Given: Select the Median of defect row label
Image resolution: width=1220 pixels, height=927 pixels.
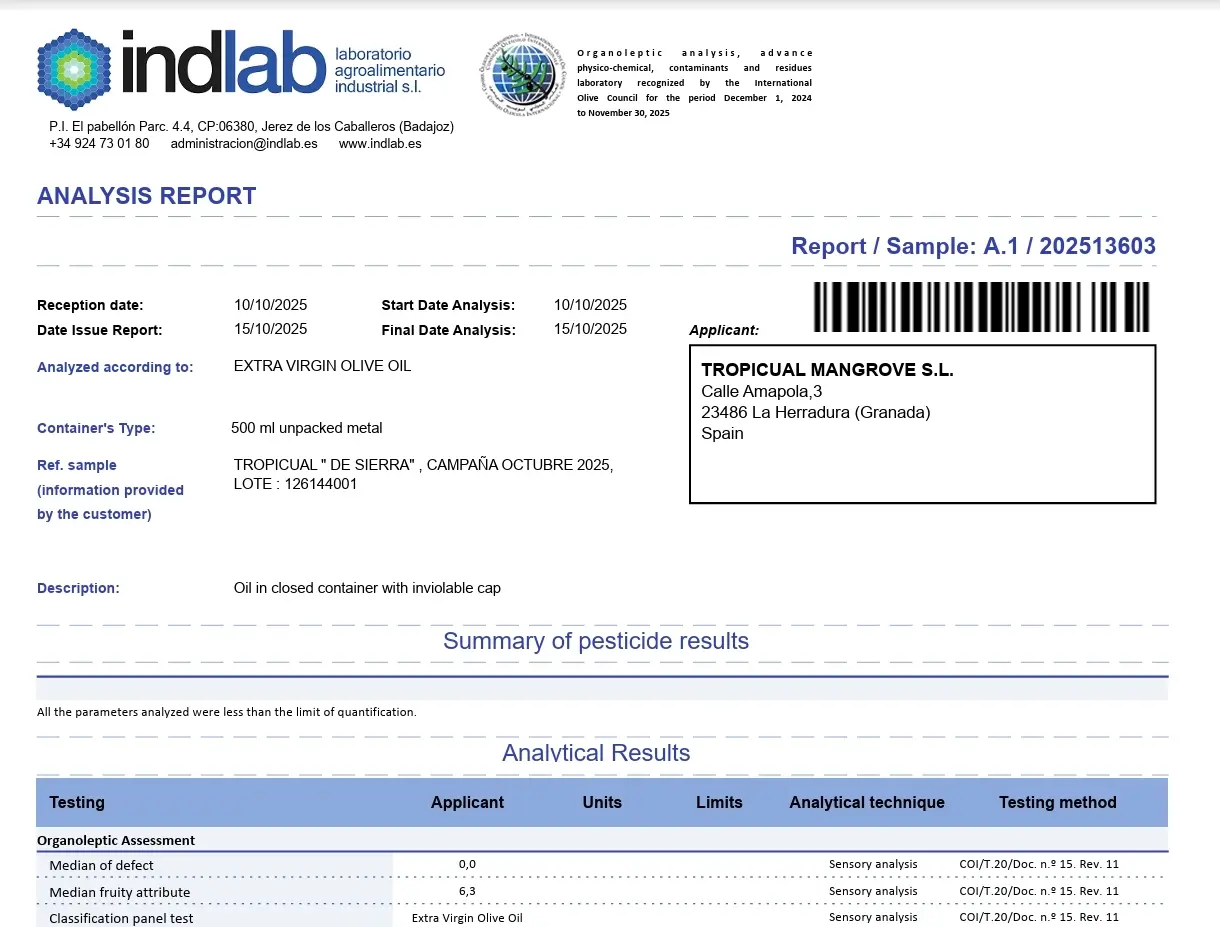Looking at the screenshot, I should (x=101, y=865).
